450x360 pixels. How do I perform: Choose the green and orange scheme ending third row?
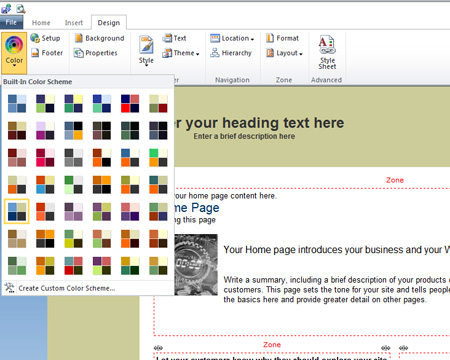158,157
